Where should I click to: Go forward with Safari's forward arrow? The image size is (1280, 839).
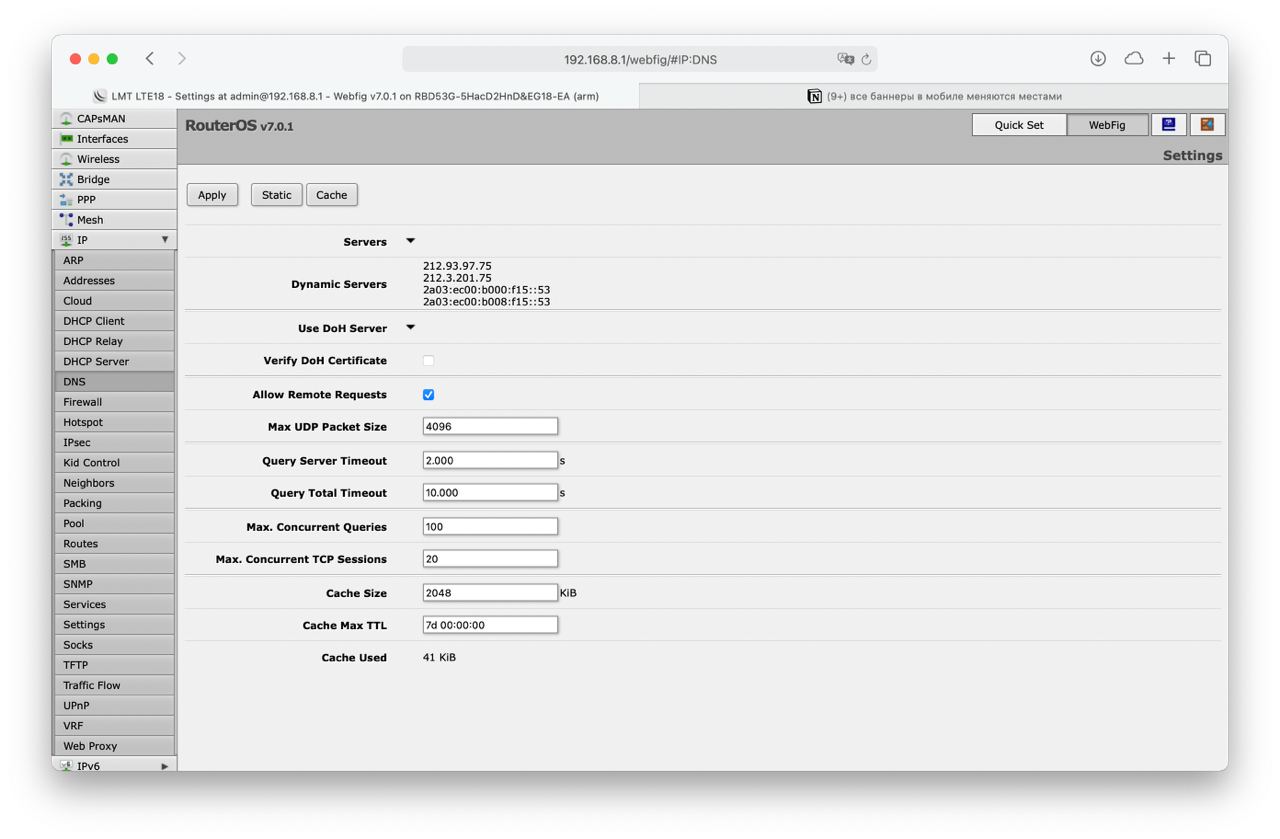[x=181, y=59]
